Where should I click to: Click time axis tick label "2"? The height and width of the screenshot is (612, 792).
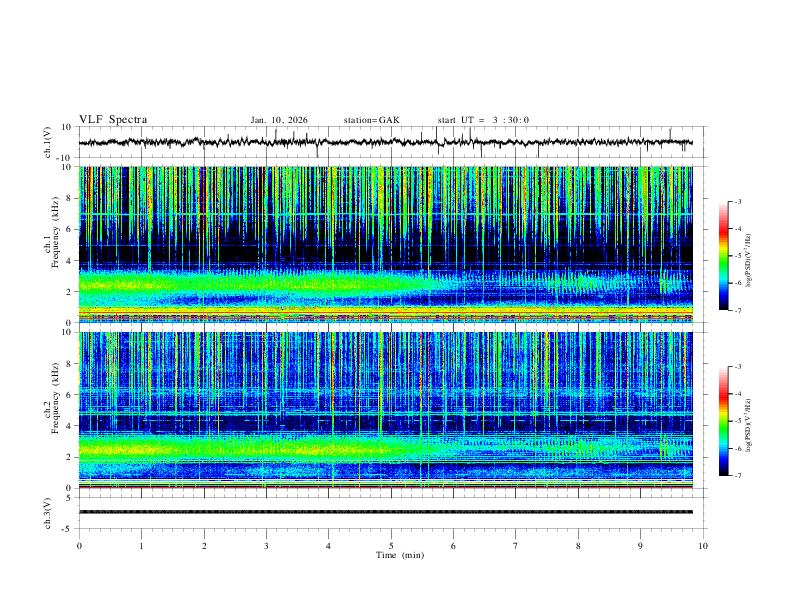tap(204, 546)
